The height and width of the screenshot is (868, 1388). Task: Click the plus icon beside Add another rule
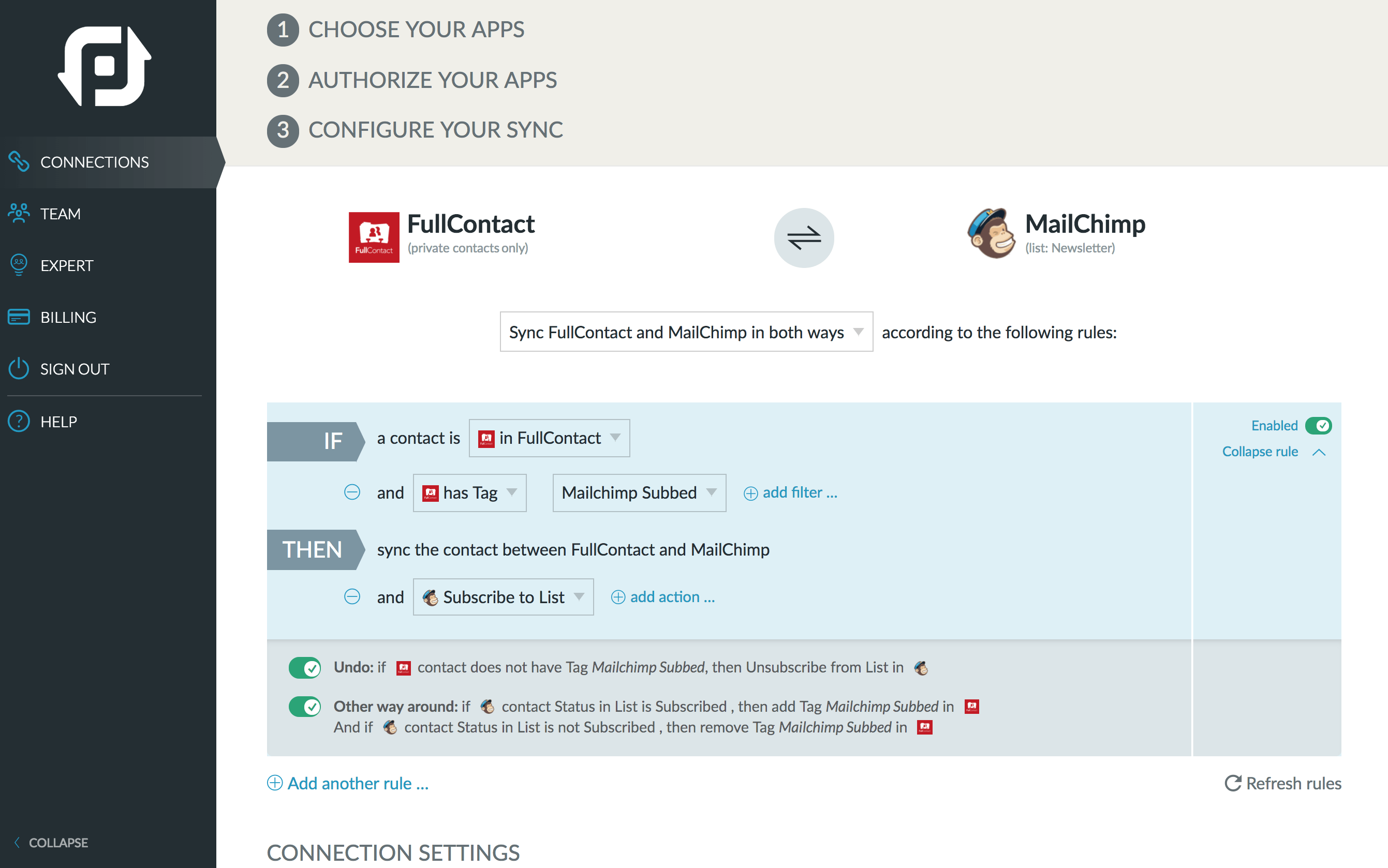(x=275, y=783)
